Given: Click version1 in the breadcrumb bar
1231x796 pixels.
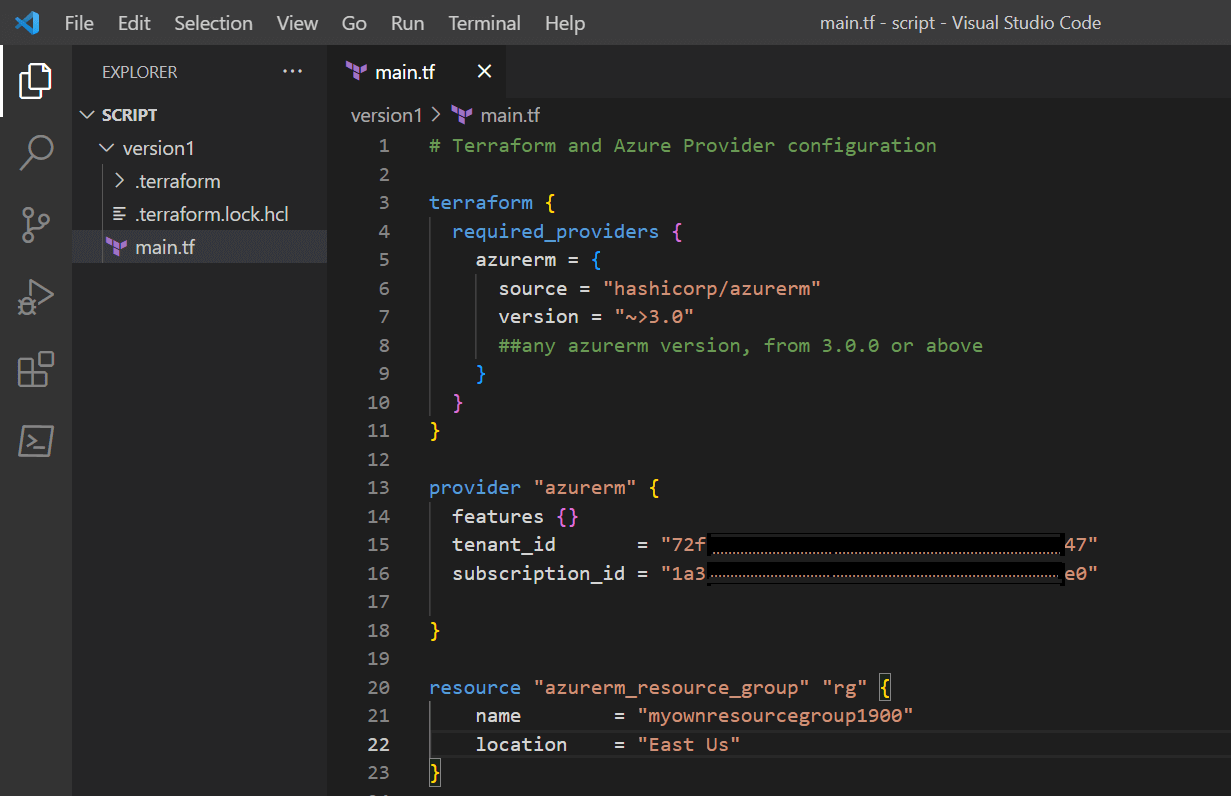Looking at the screenshot, I should point(386,115).
